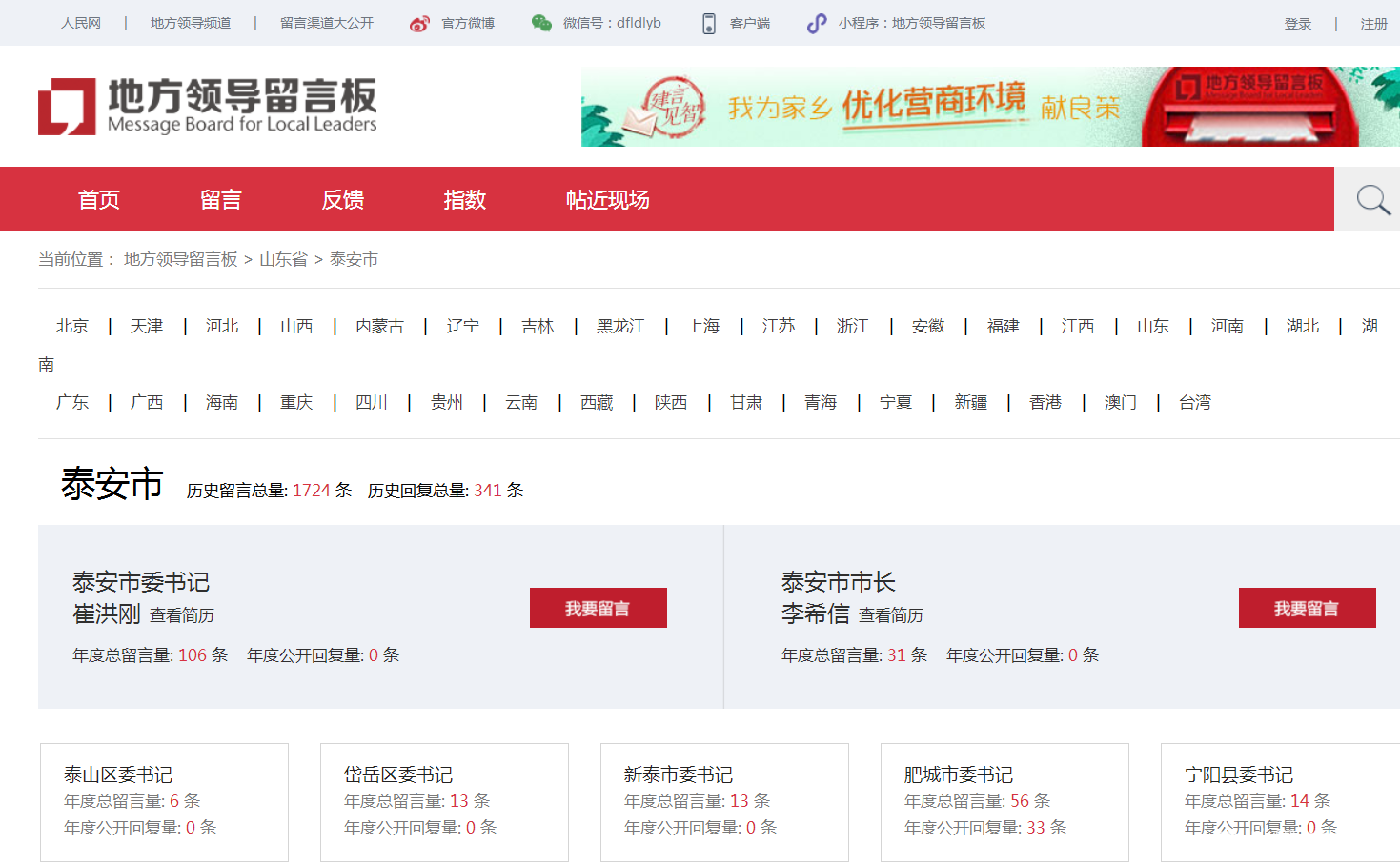Open the 地方领导频道 link
The height and width of the screenshot is (864, 1400).
(191, 23)
